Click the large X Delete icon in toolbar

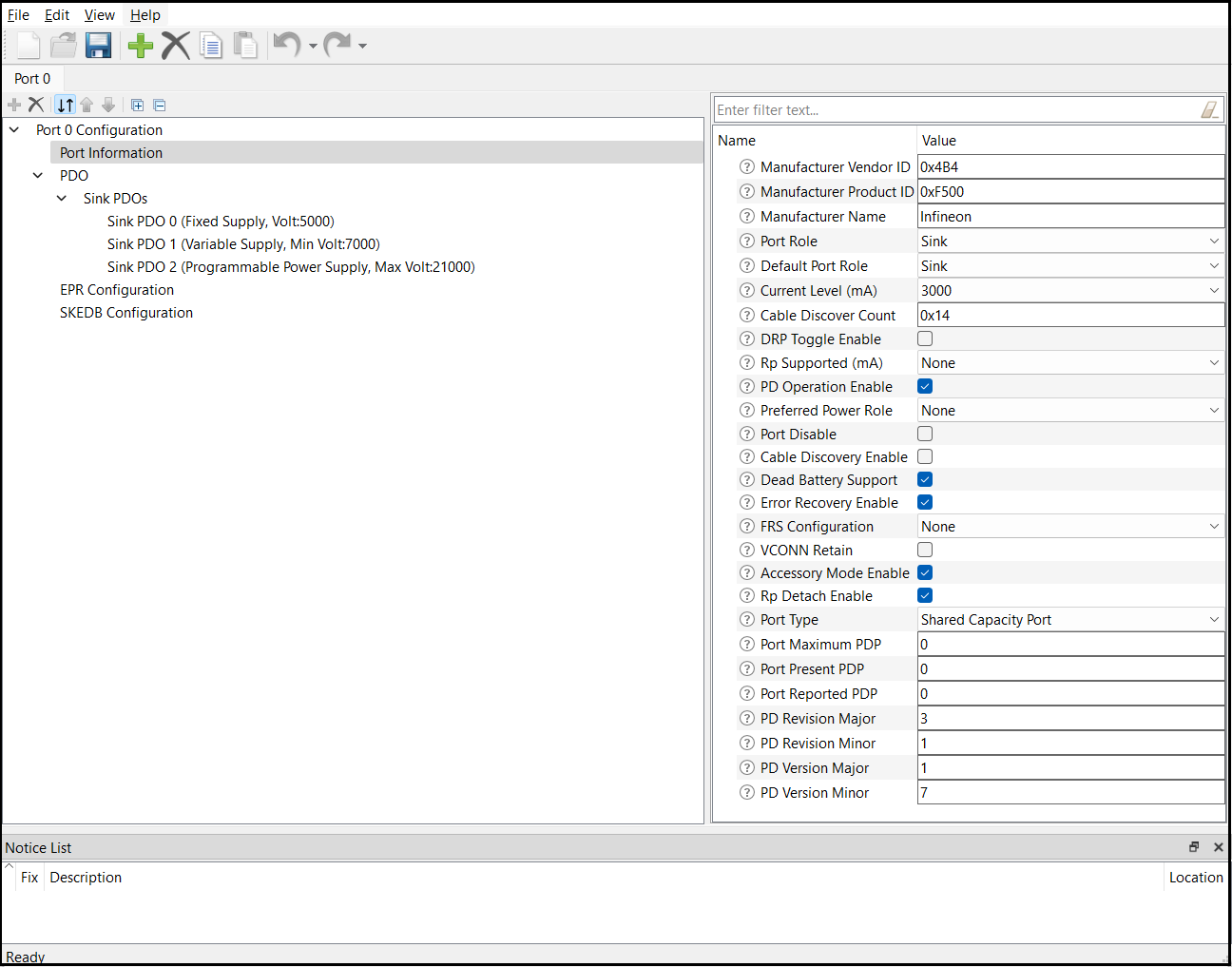click(x=176, y=45)
